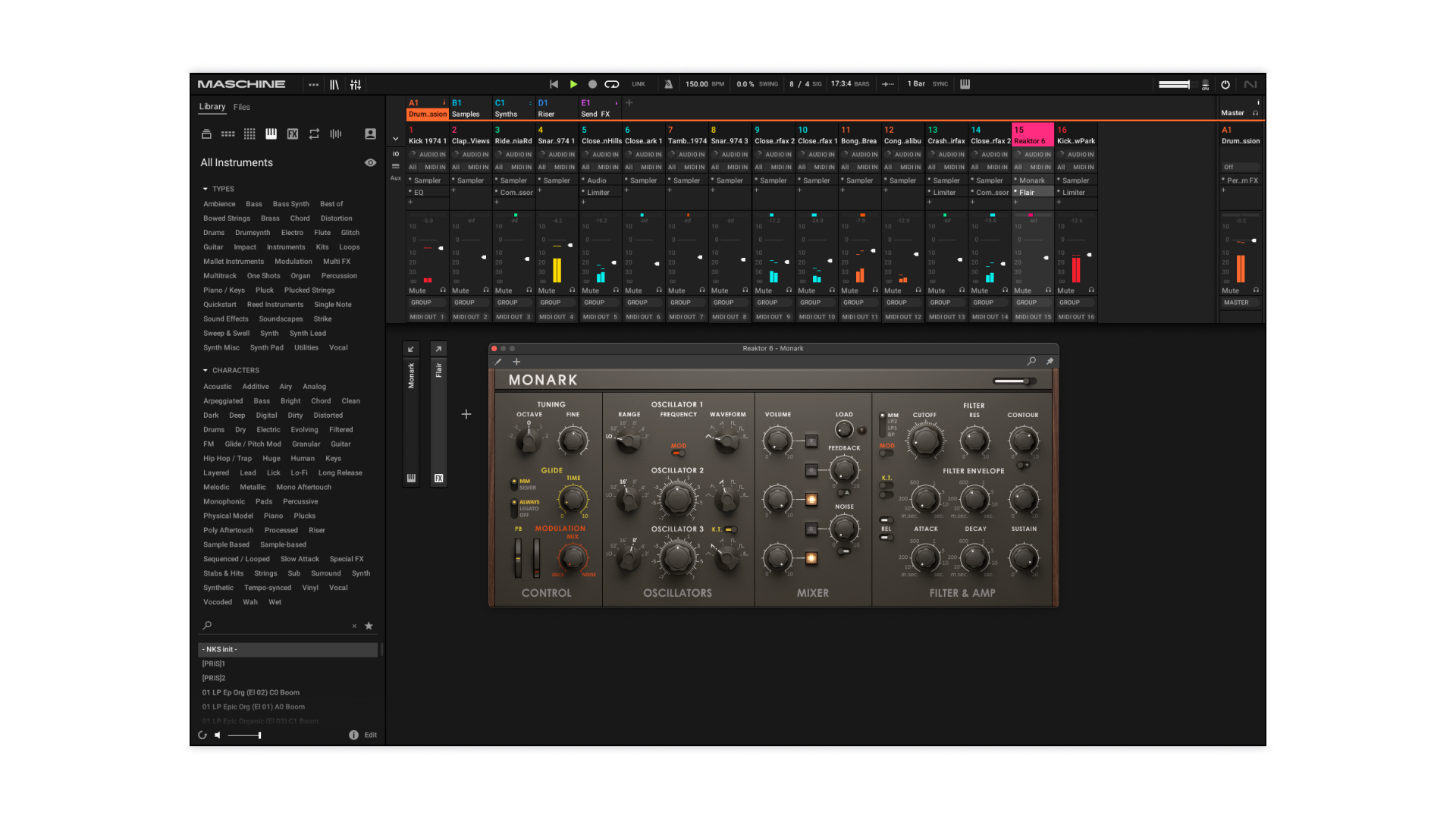Collapse the TYPES section

pos(206,189)
